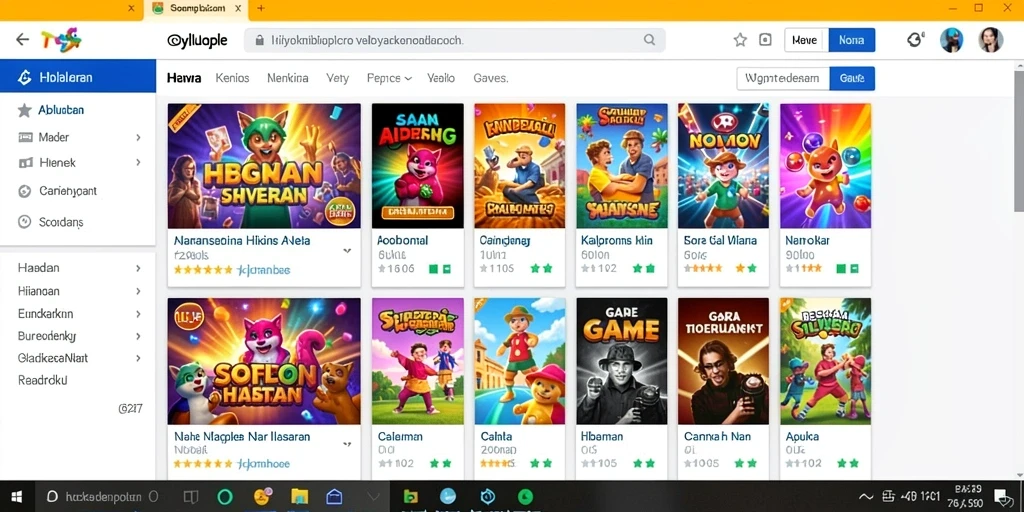Open the Gara Tioeruanist game thumbnail
The image size is (1024, 512).
coord(724,361)
